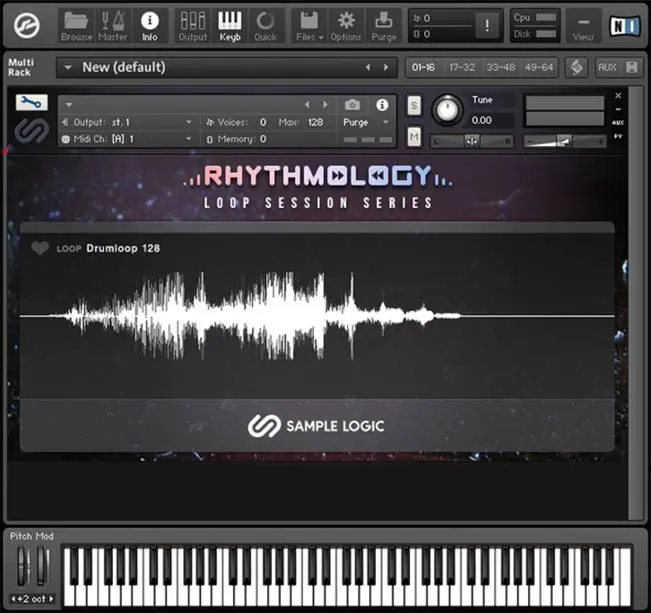Image resolution: width=651 pixels, height=613 pixels.
Task: Open the KSP multi script editor icon
Action: point(577,67)
